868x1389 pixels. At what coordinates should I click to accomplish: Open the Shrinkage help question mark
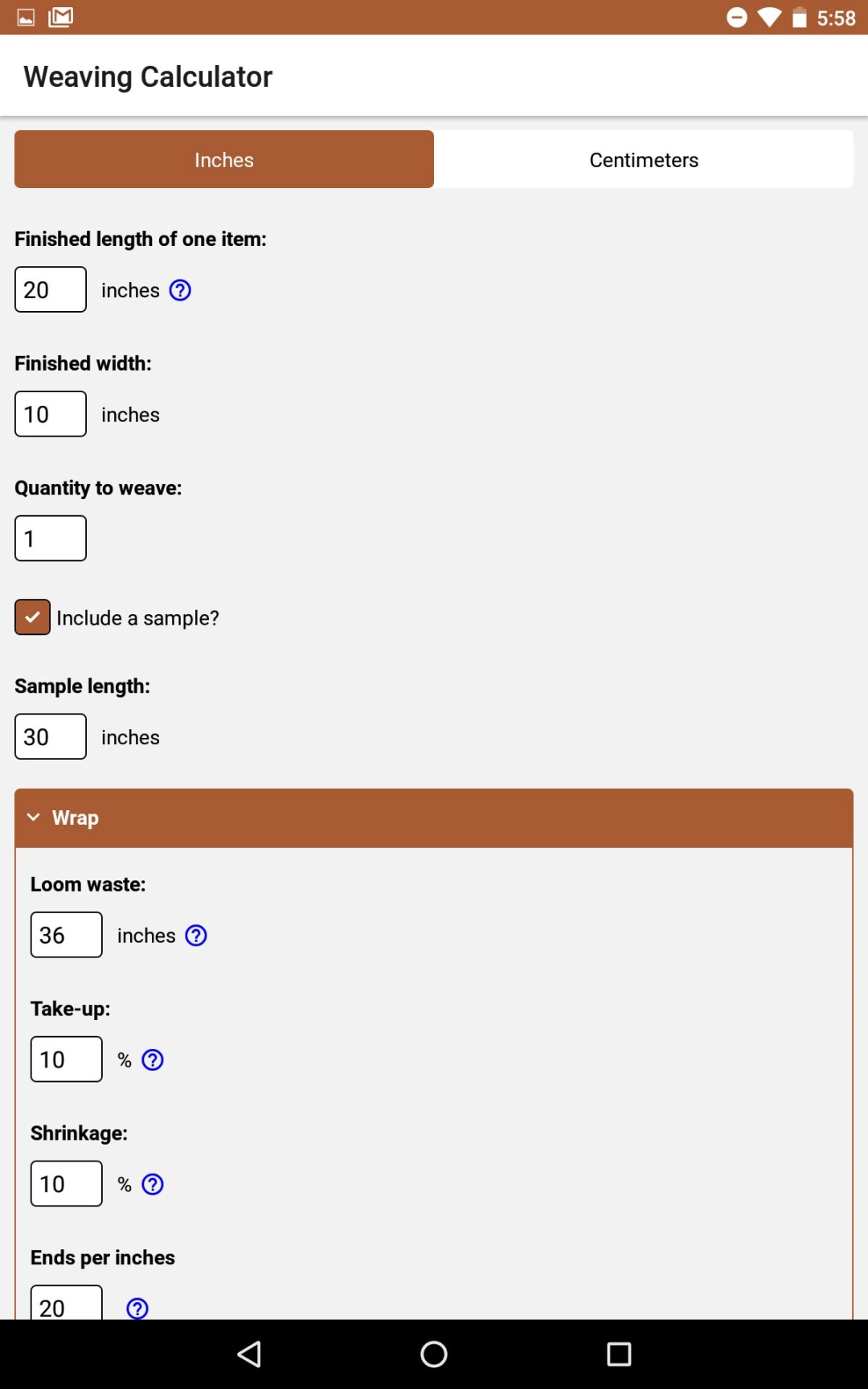tap(153, 1185)
